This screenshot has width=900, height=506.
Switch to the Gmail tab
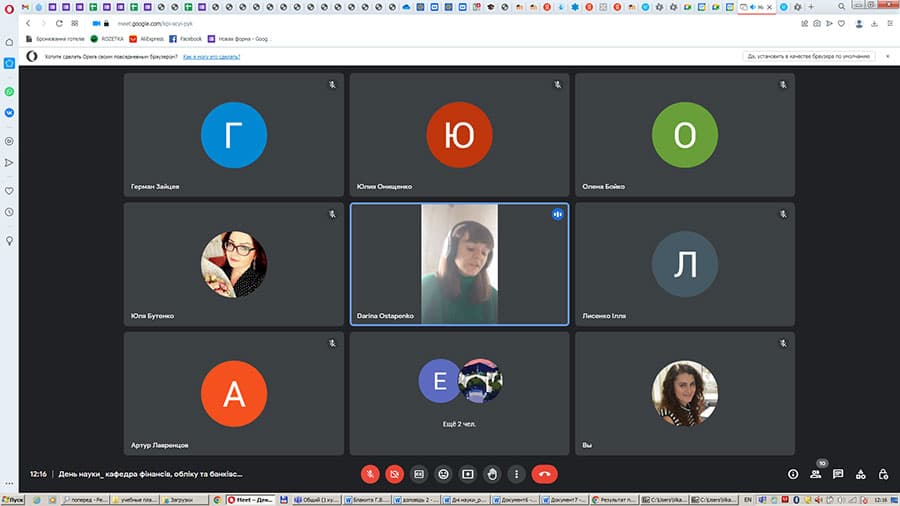(25, 7)
